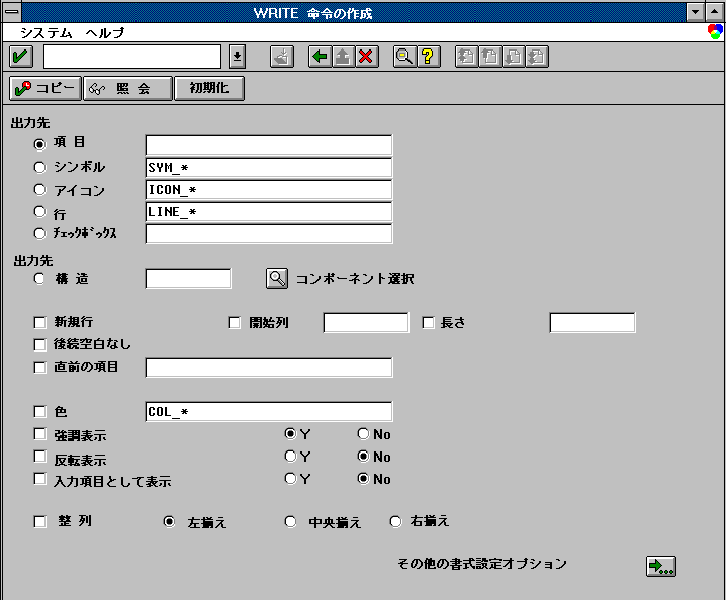The width and height of the screenshot is (726, 602).
Task: Click the next page toolbar icon
Action: point(513,57)
